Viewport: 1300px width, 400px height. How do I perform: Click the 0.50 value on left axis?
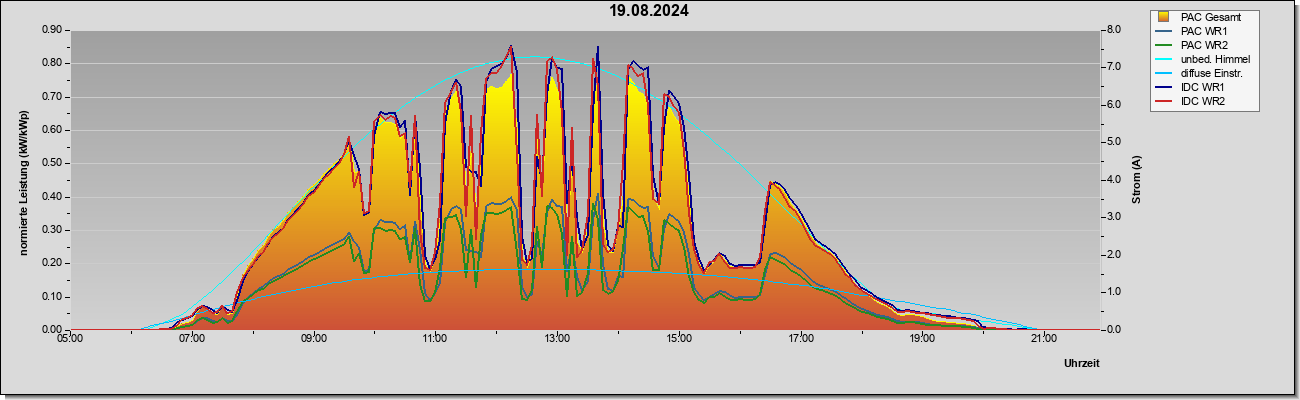(52, 163)
